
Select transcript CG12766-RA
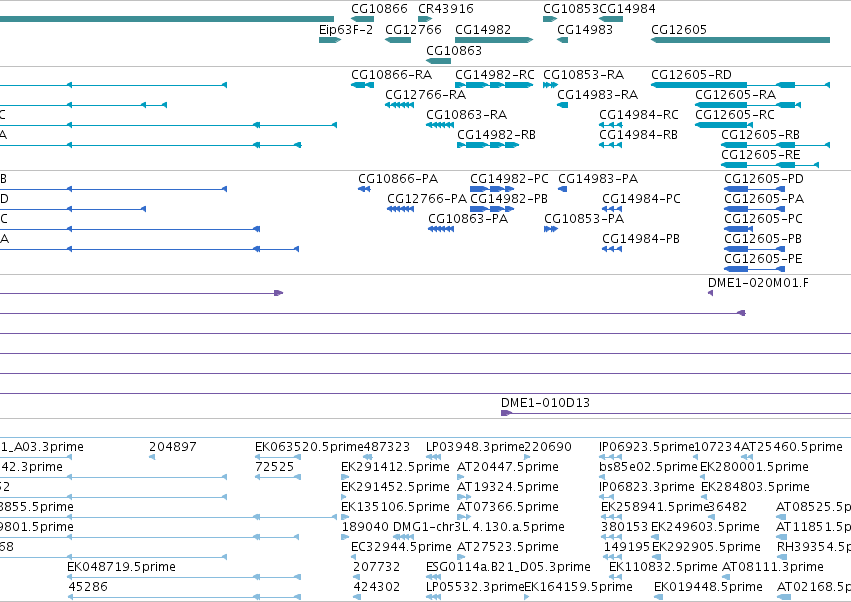426,95
